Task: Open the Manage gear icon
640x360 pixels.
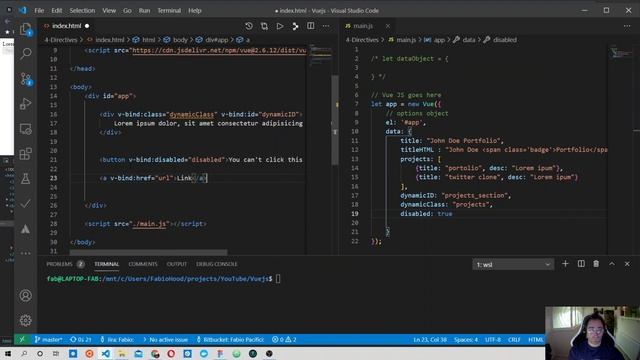Action: coord(26,320)
